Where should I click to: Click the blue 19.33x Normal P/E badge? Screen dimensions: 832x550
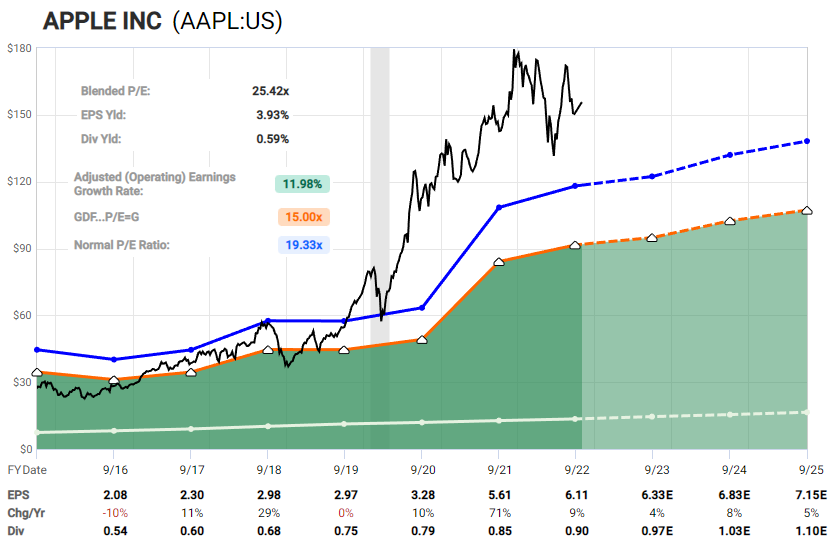click(x=304, y=245)
